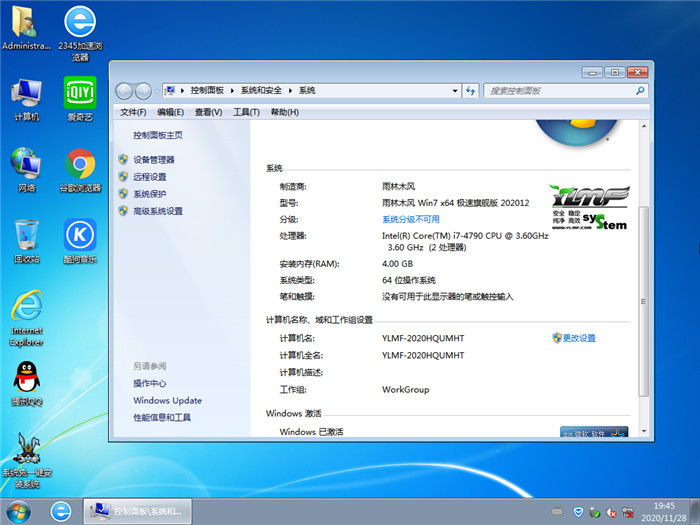Click the safely remove hardware tray icon

[594, 512]
